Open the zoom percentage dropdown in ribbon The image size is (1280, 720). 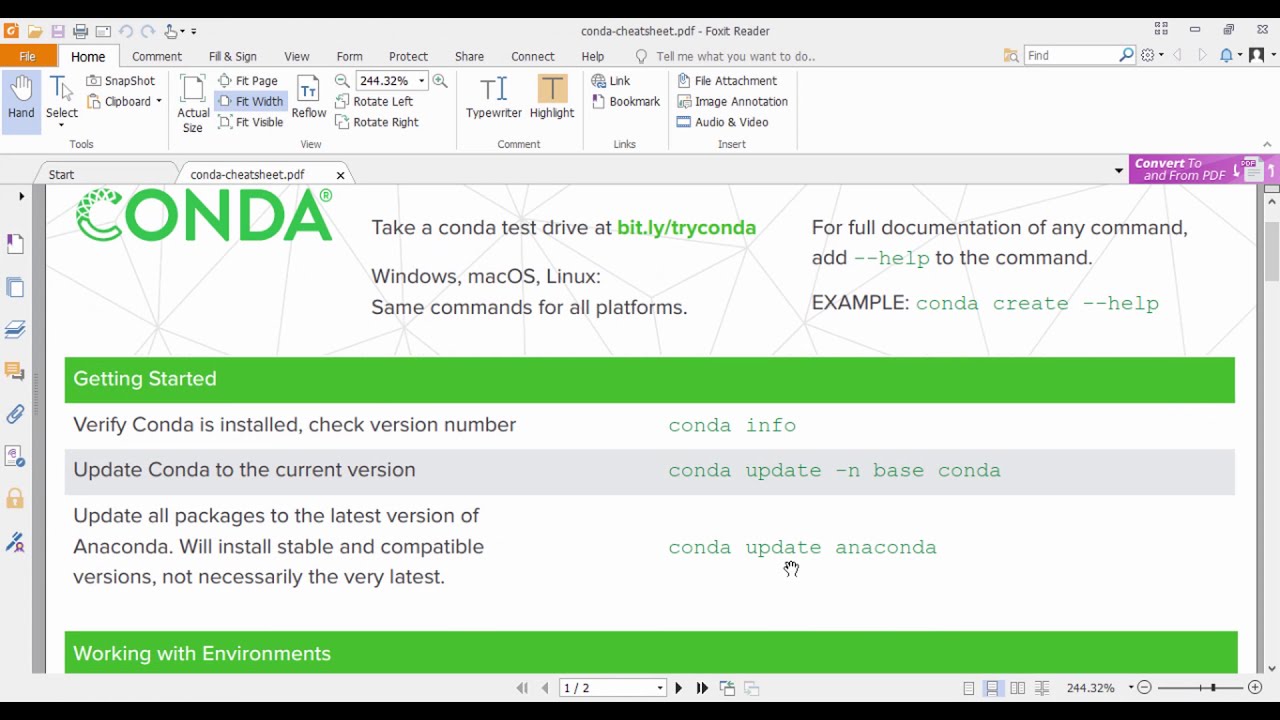click(421, 81)
